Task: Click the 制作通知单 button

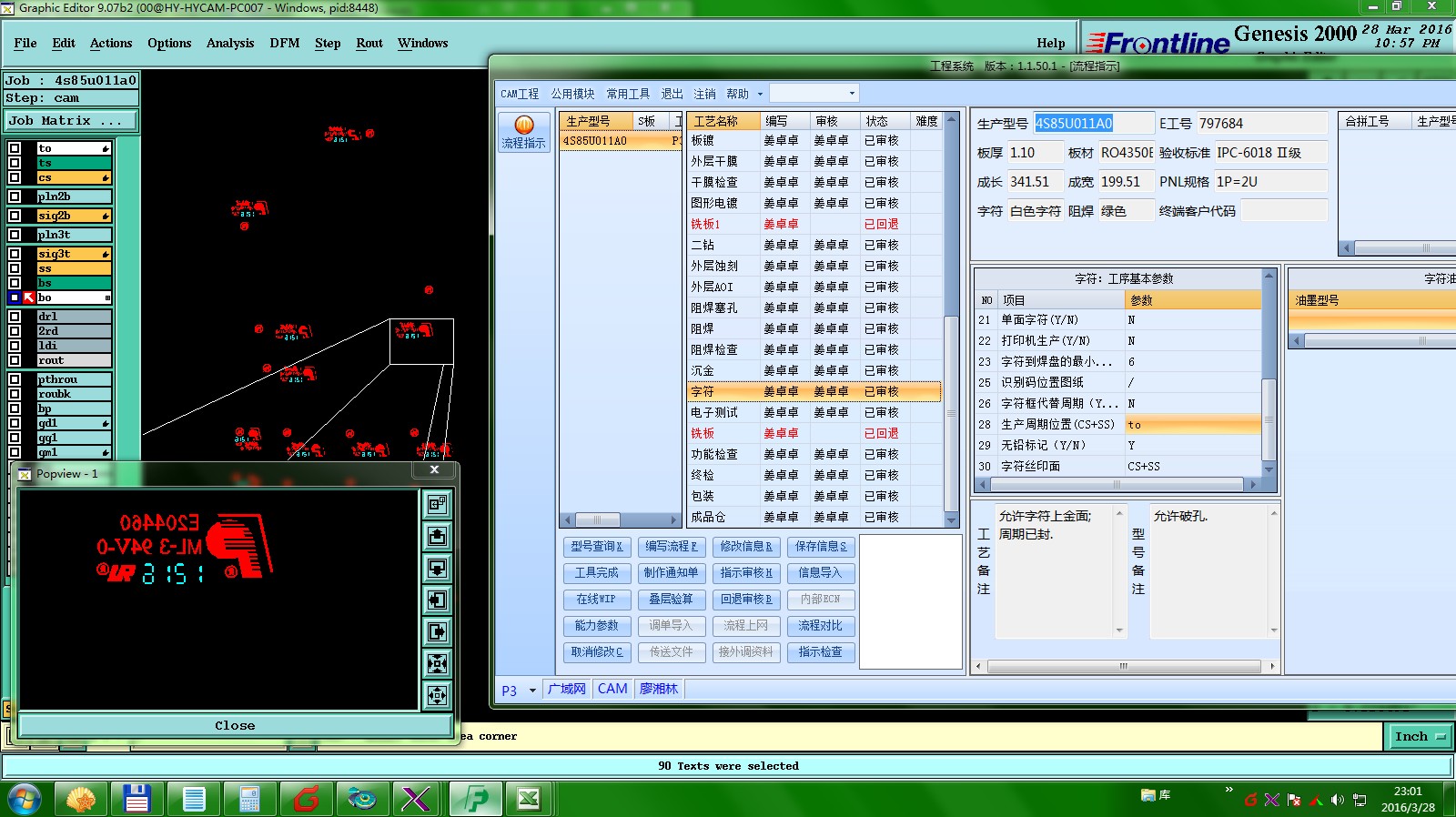Action: click(x=671, y=573)
